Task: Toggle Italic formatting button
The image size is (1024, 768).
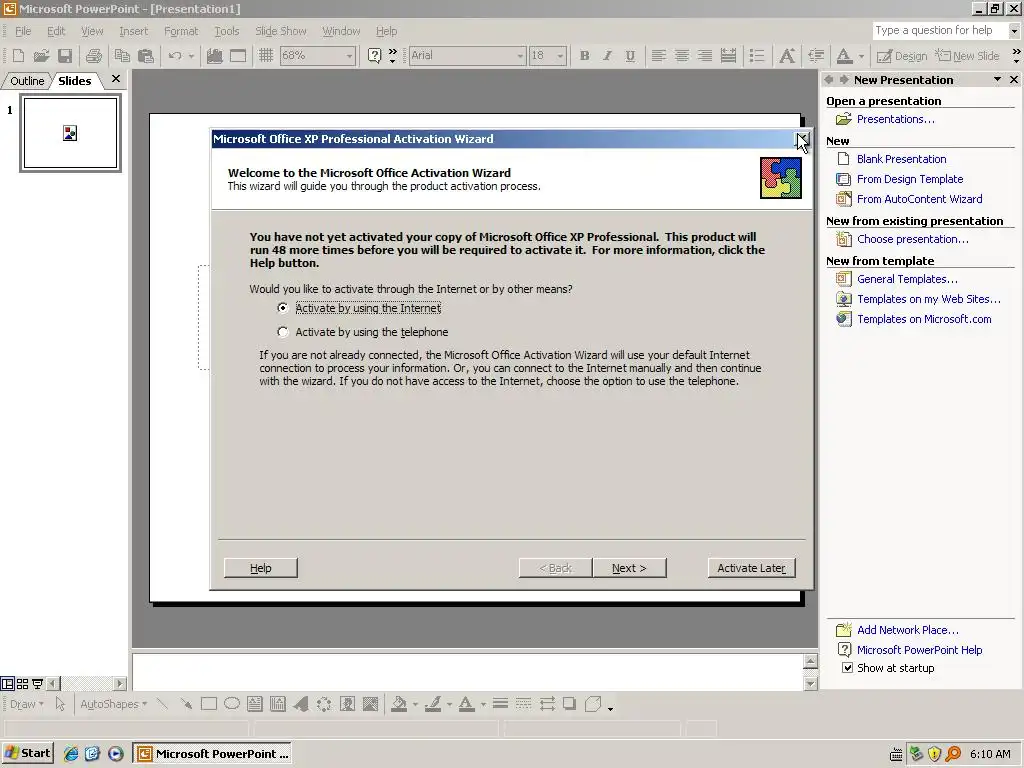Action: 607,56
